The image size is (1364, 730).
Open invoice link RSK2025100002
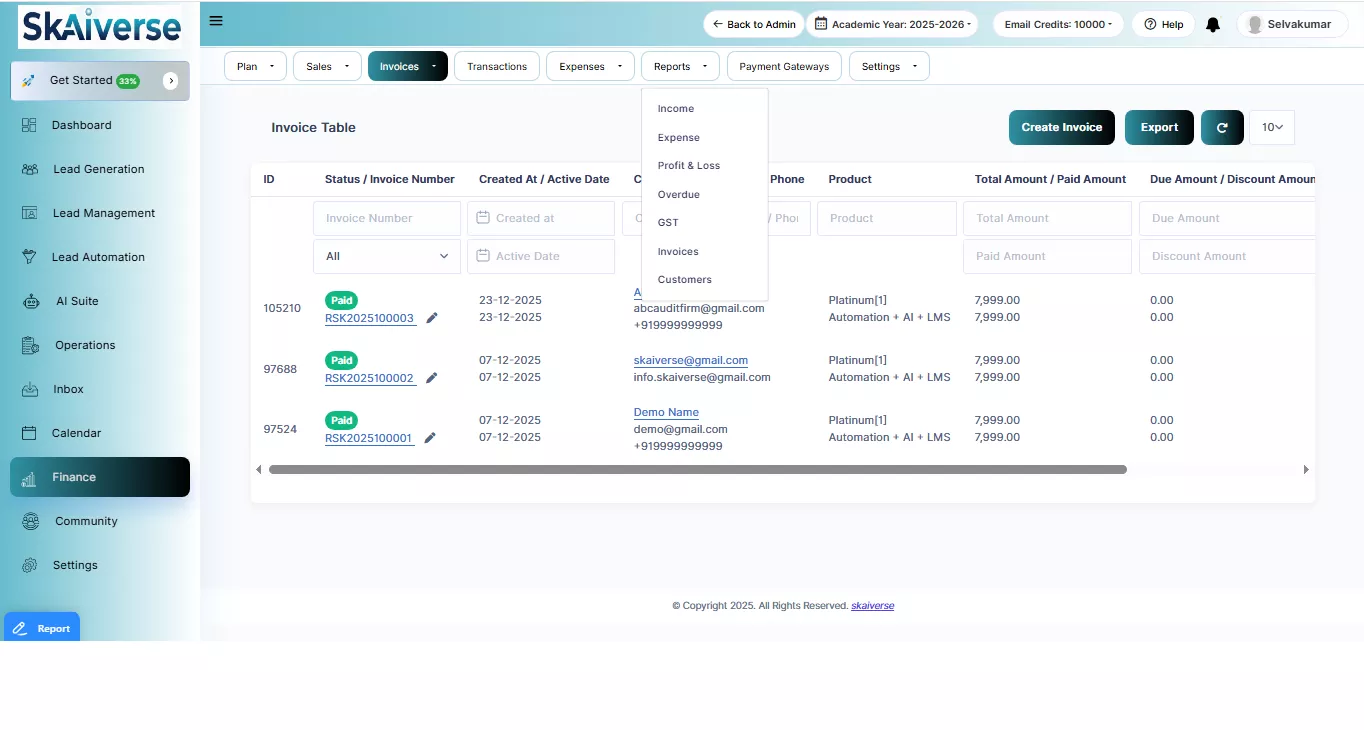click(x=369, y=378)
